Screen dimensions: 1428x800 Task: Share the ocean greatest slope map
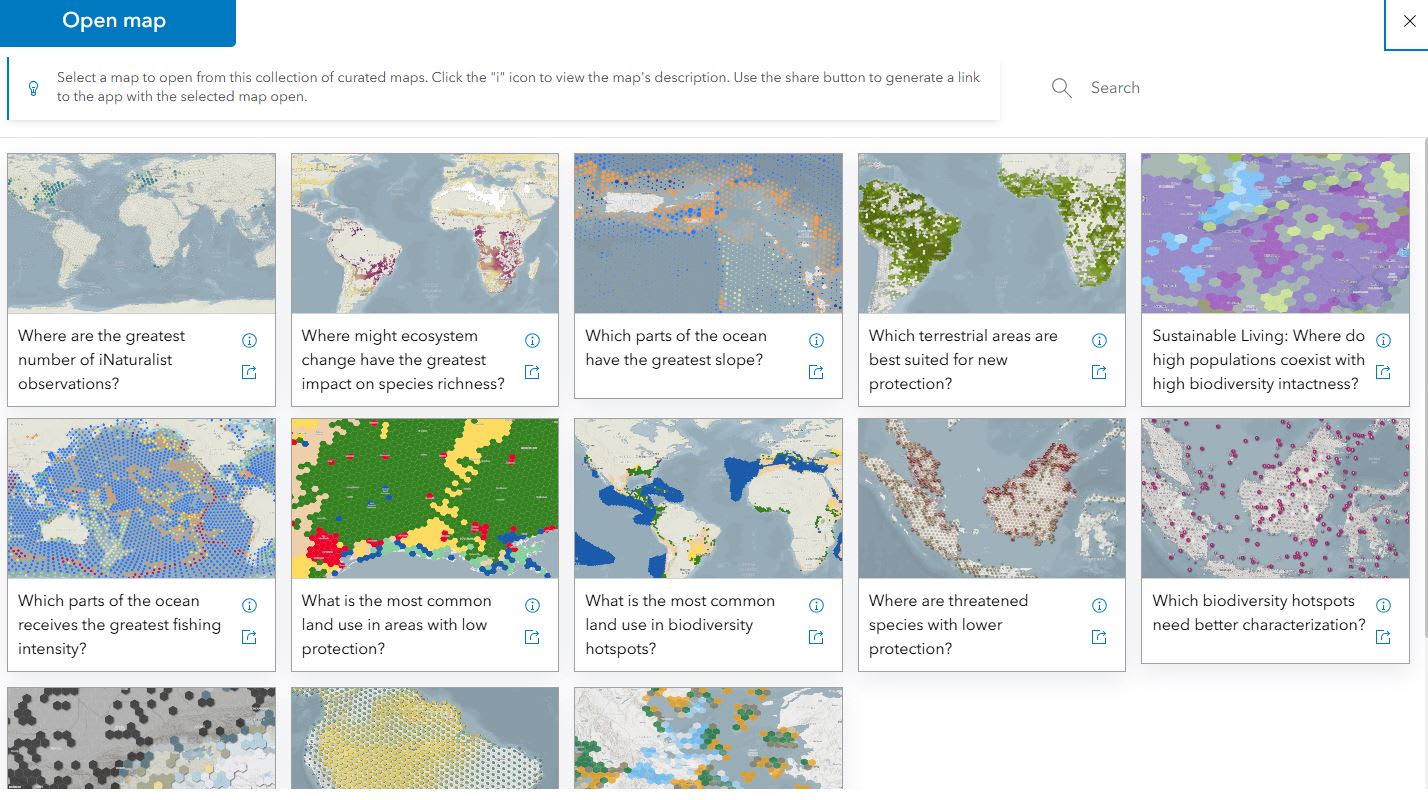816,372
